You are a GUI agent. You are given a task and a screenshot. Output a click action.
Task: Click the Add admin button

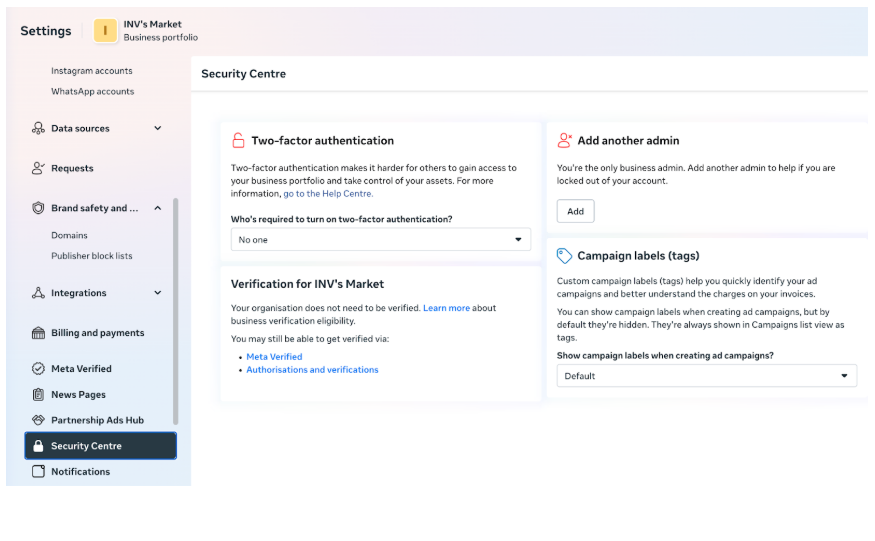(x=575, y=212)
